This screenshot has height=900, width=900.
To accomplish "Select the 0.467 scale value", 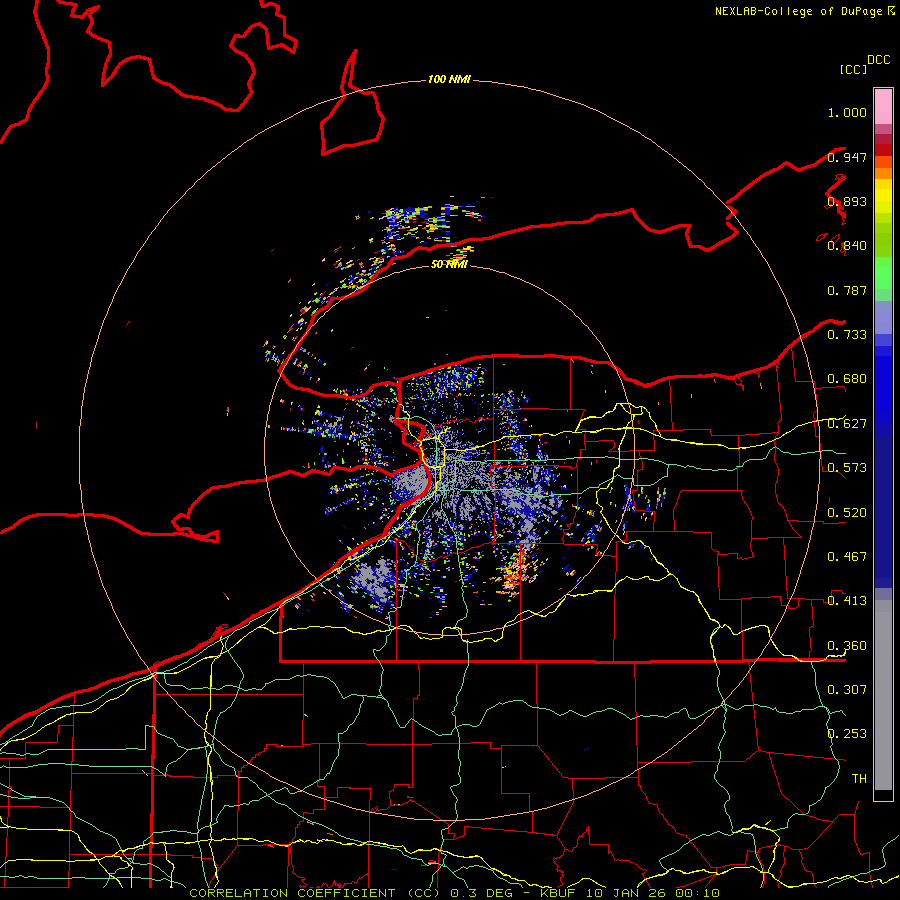I will tap(847, 557).
